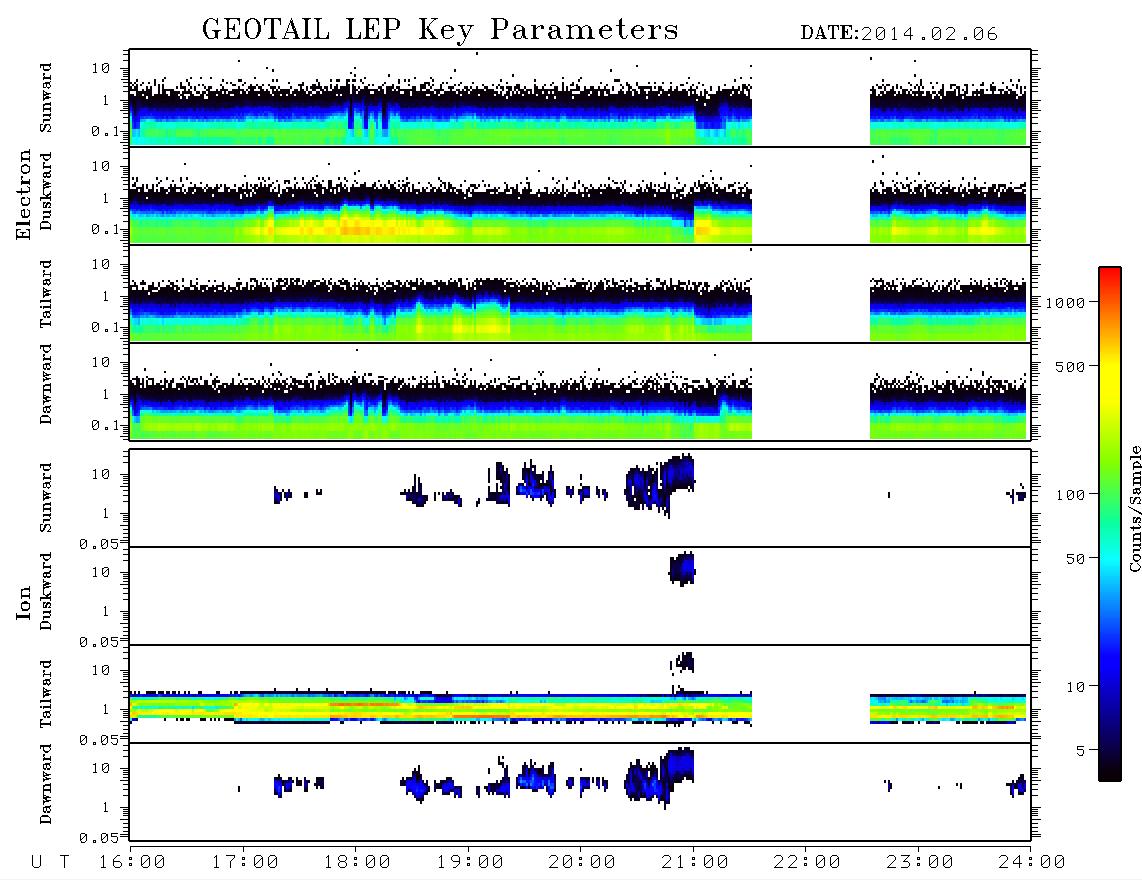Image resolution: width=1142 pixels, height=880 pixels.
Task: Click the 20:00 time tick label
Action: click(x=582, y=863)
